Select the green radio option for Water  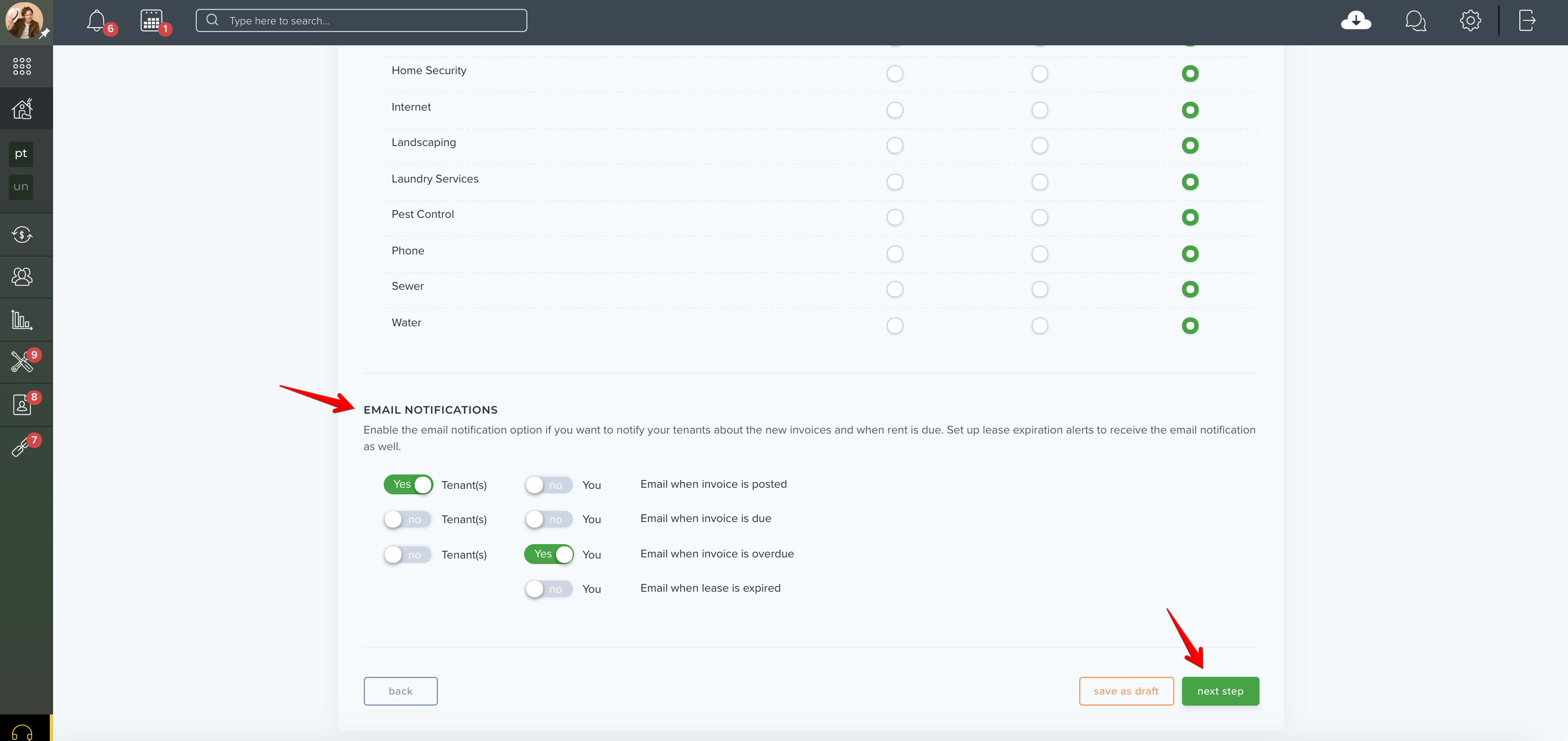tap(1190, 326)
